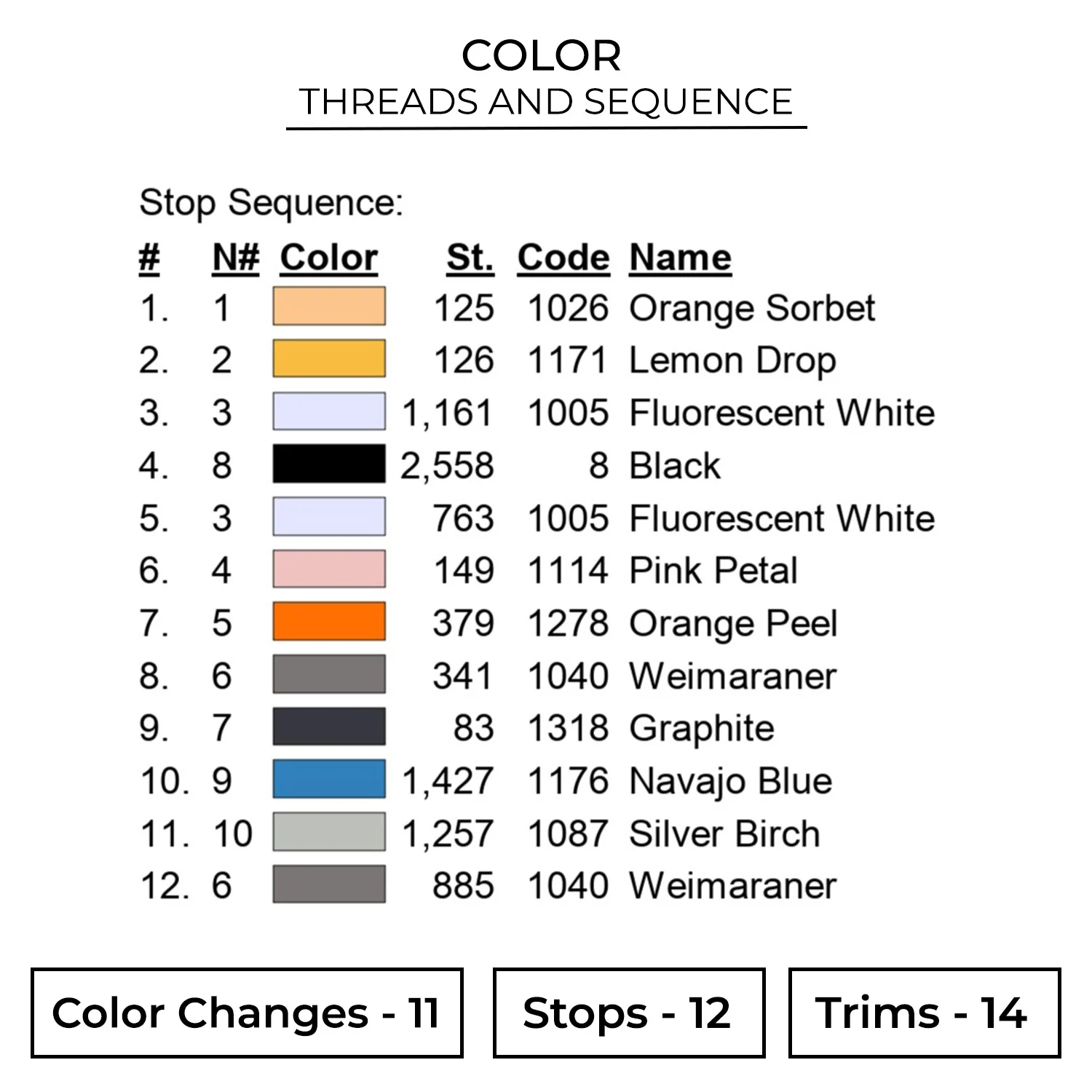This screenshot has height=1092, width=1092.
Task: Click the Color column header
Action: click(x=329, y=258)
